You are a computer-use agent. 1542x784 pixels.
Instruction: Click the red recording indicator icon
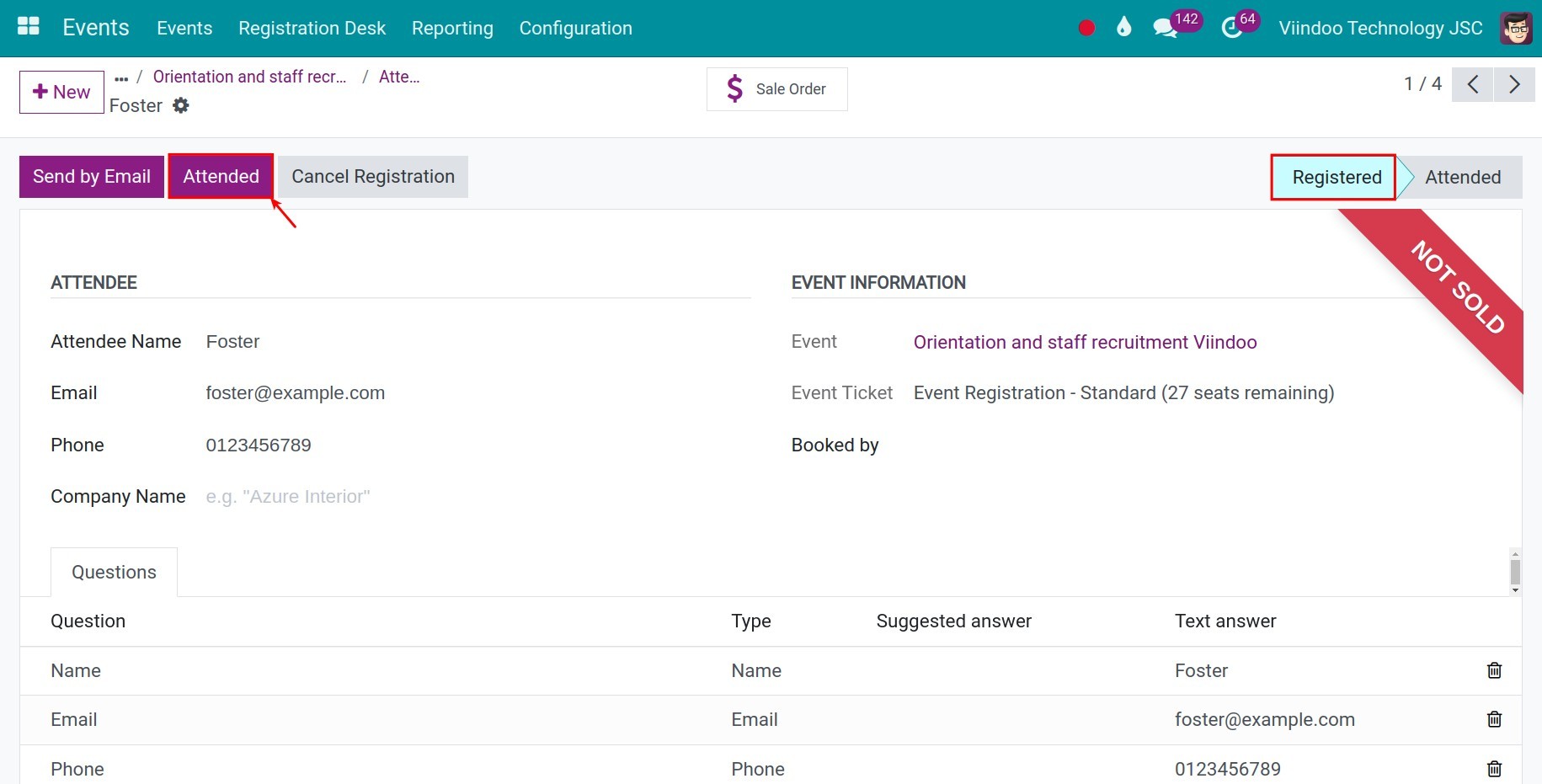1086,28
